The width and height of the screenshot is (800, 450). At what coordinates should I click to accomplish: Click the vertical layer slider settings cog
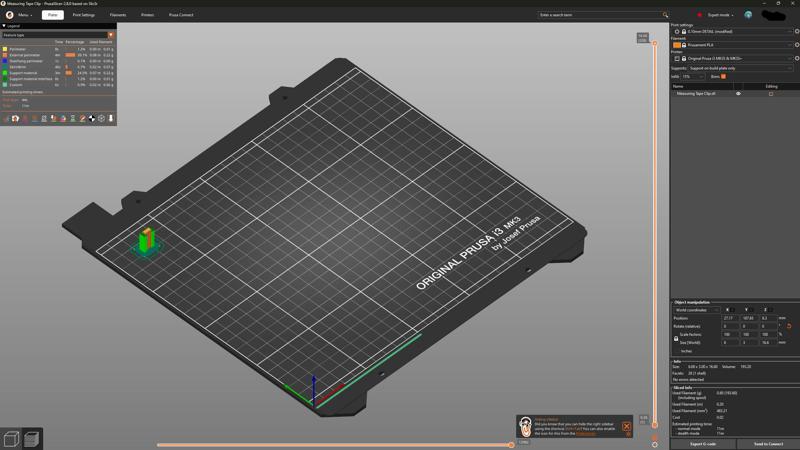(x=655, y=444)
